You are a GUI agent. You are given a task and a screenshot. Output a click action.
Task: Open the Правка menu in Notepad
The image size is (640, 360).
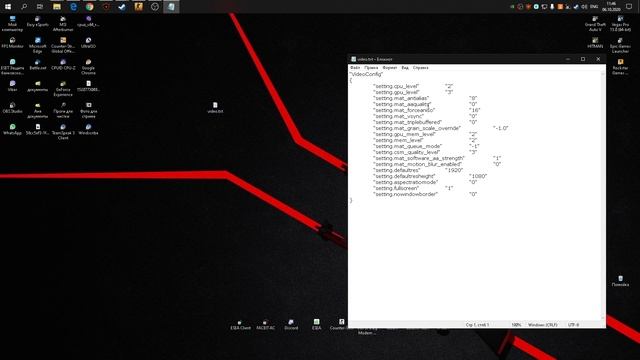(x=371, y=68)
